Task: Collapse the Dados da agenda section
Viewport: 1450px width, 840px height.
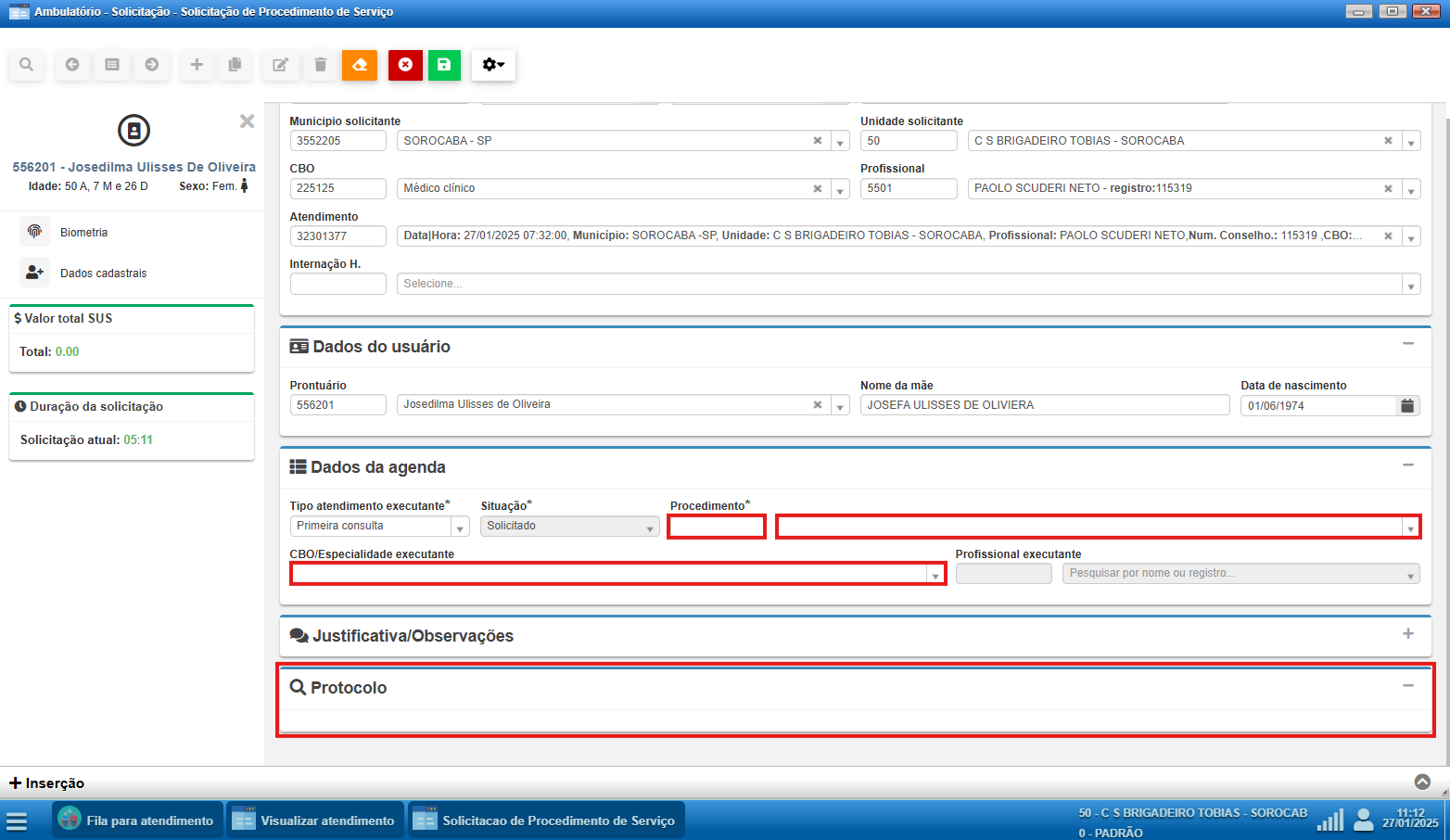Action: [1407, 465]
